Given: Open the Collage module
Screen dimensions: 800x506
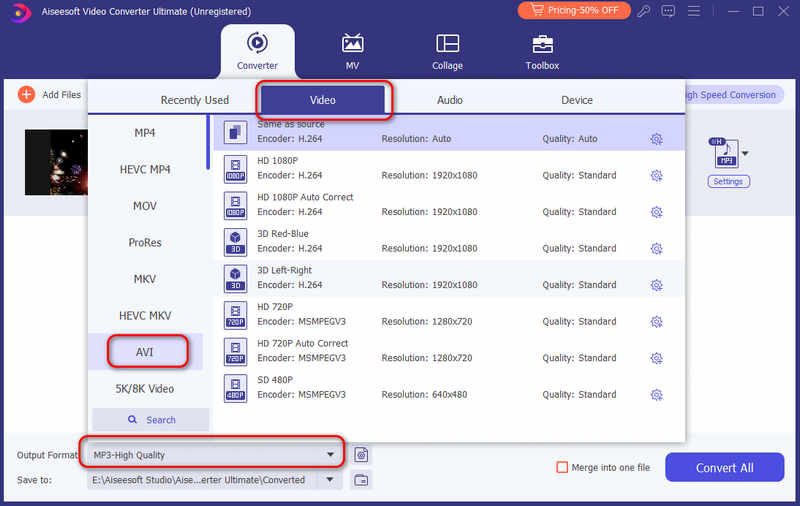Looking at the screenshot, I should 447,52.
